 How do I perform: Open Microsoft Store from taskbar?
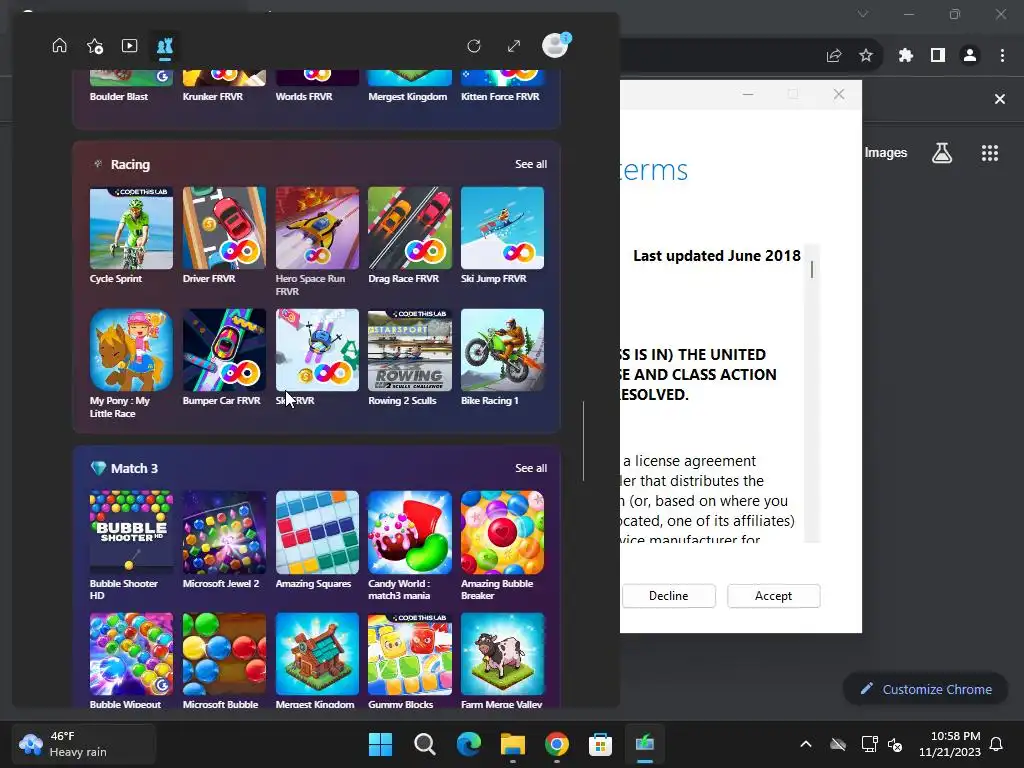[600, 744]
